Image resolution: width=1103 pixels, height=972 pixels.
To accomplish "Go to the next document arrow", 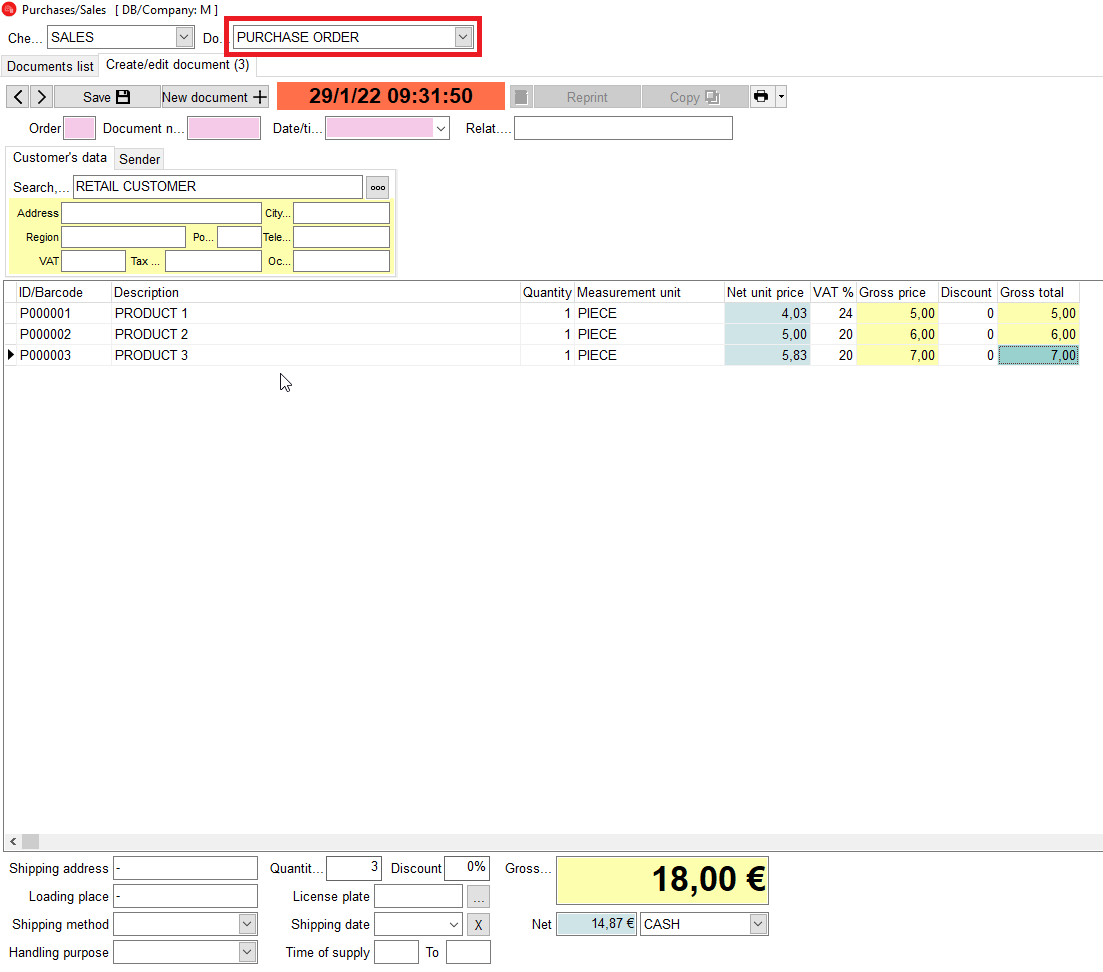I will tap(41, 97).
